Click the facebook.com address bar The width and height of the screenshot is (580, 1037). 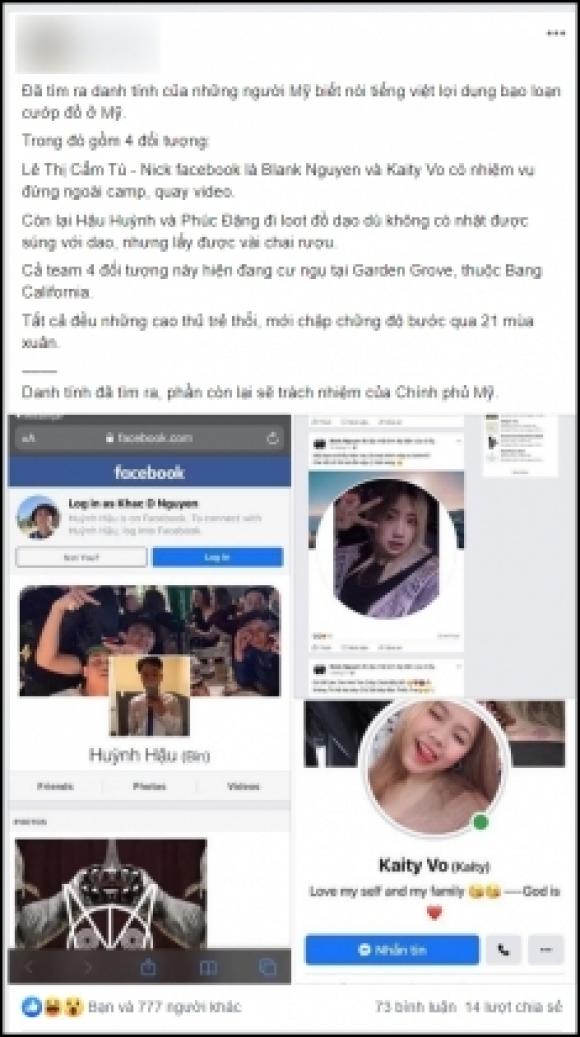149,438
